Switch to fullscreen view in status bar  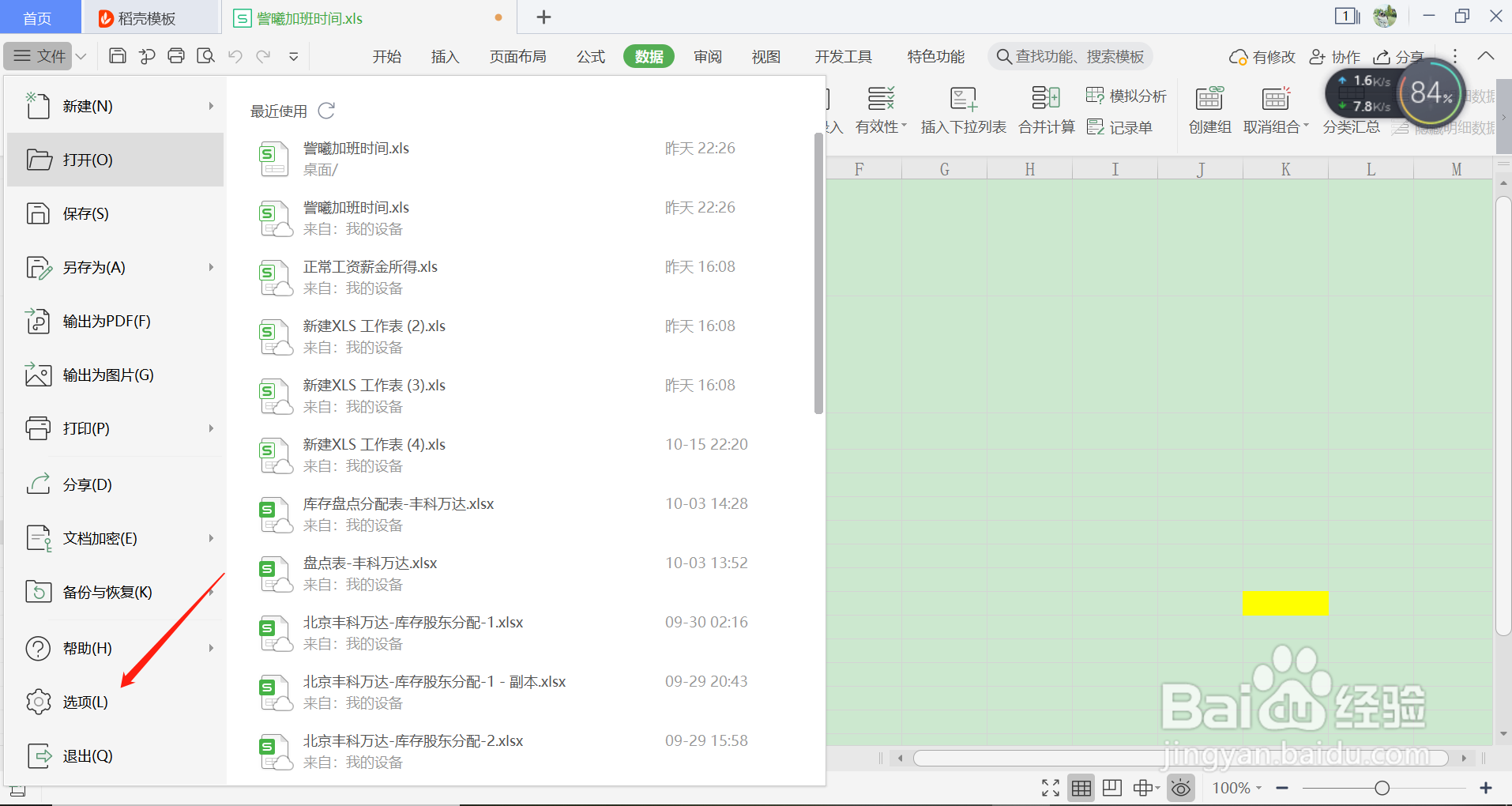(1051, 788)
